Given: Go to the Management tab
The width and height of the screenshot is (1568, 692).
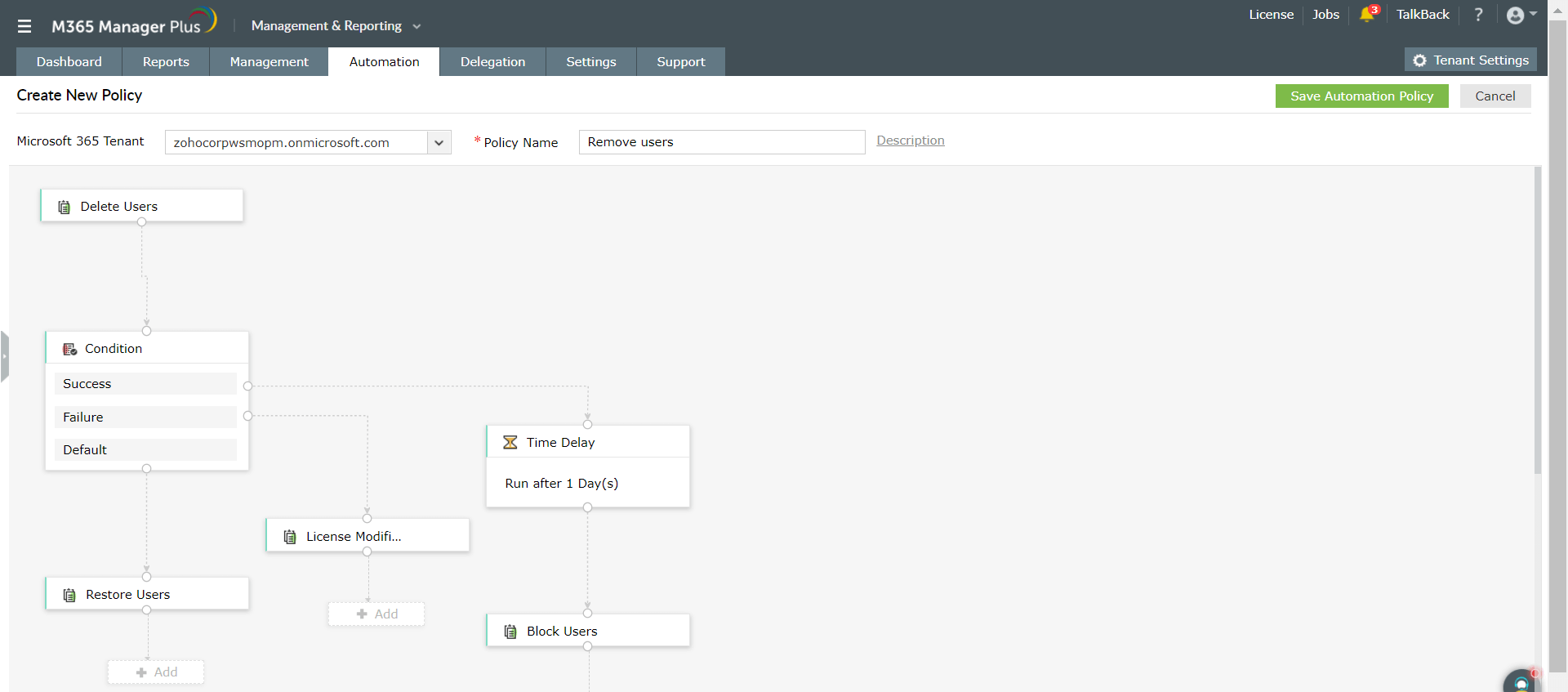Looking at the screenshot, I should (x=269, y=61).
